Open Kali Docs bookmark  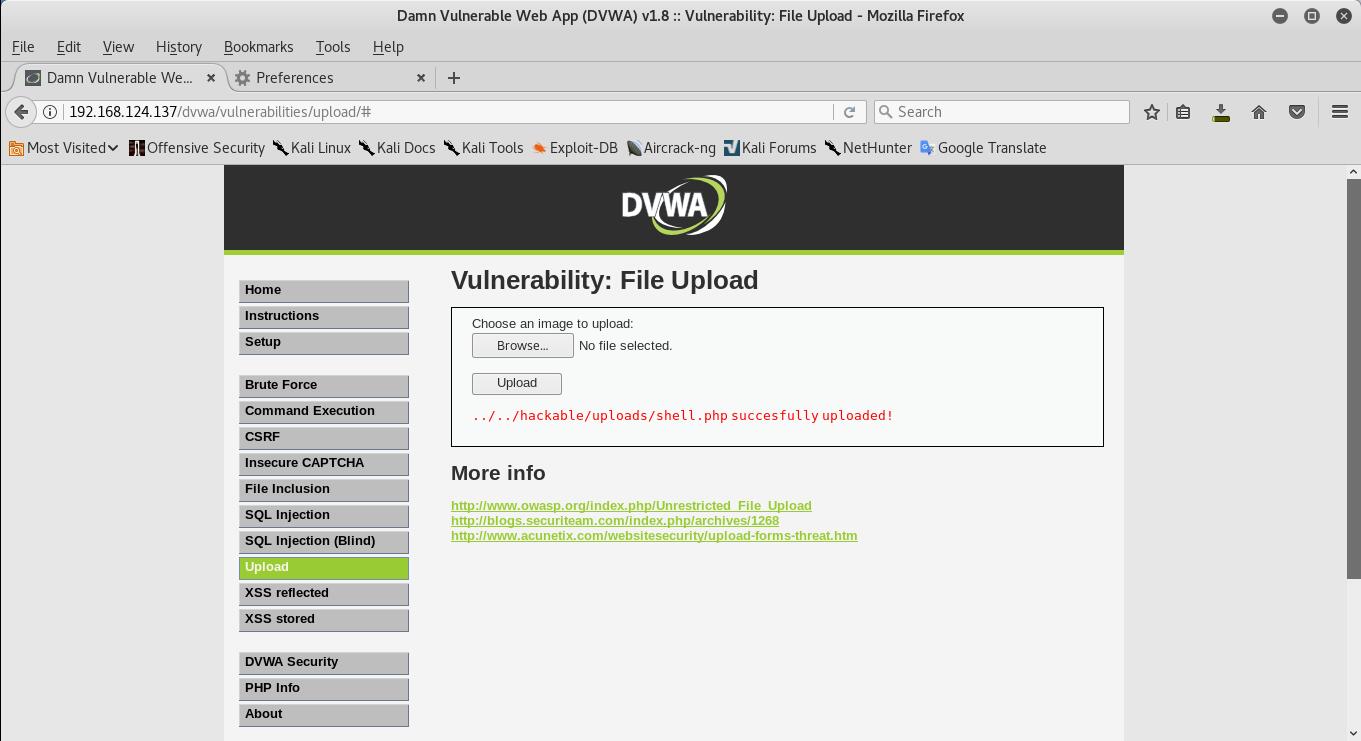397,148
